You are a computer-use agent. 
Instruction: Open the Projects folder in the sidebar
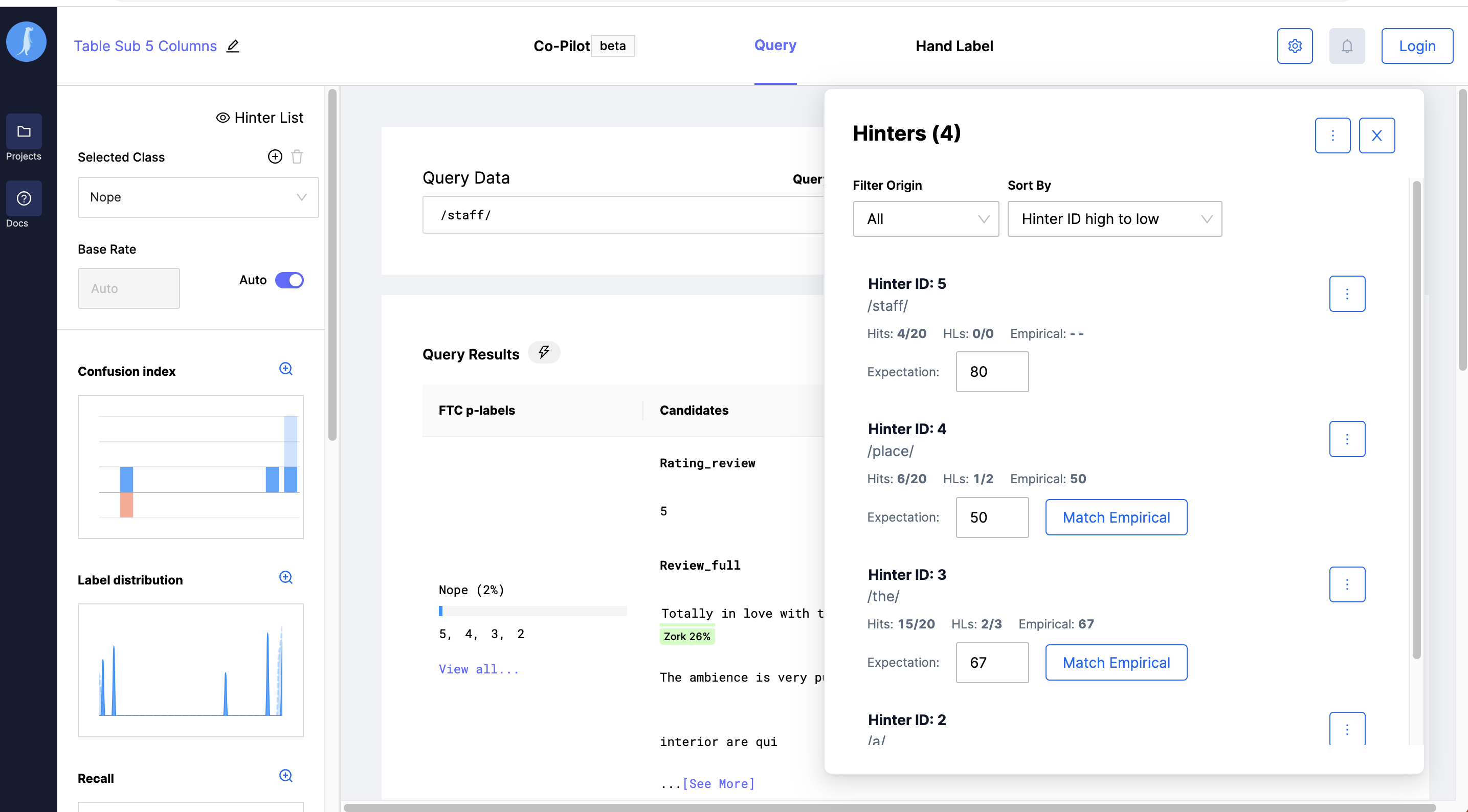(24, 132)
